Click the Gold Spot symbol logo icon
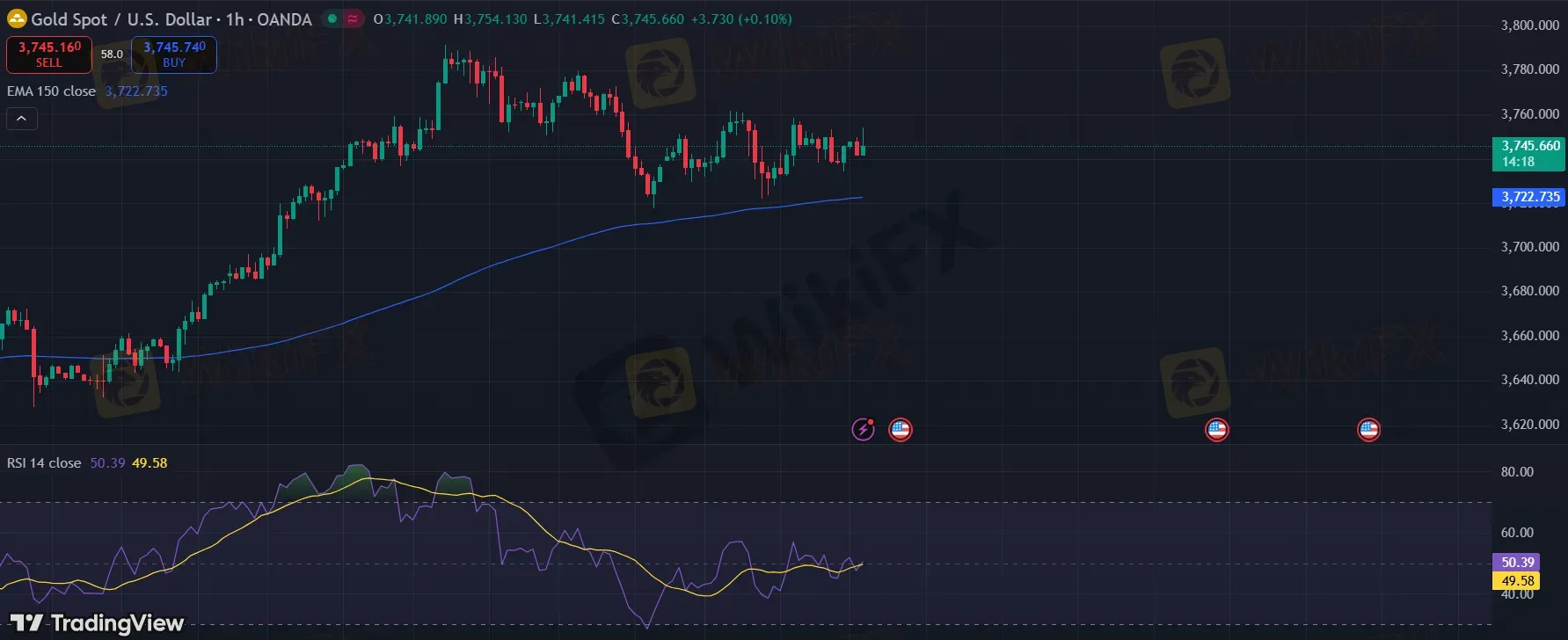 pos(17,18)
